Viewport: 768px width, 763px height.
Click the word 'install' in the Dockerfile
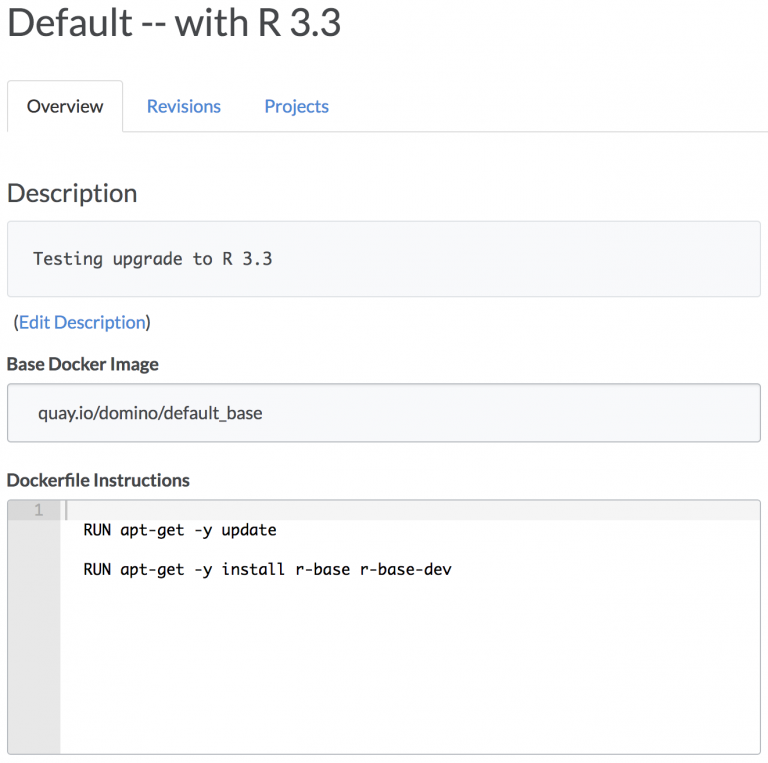(249, 570)
